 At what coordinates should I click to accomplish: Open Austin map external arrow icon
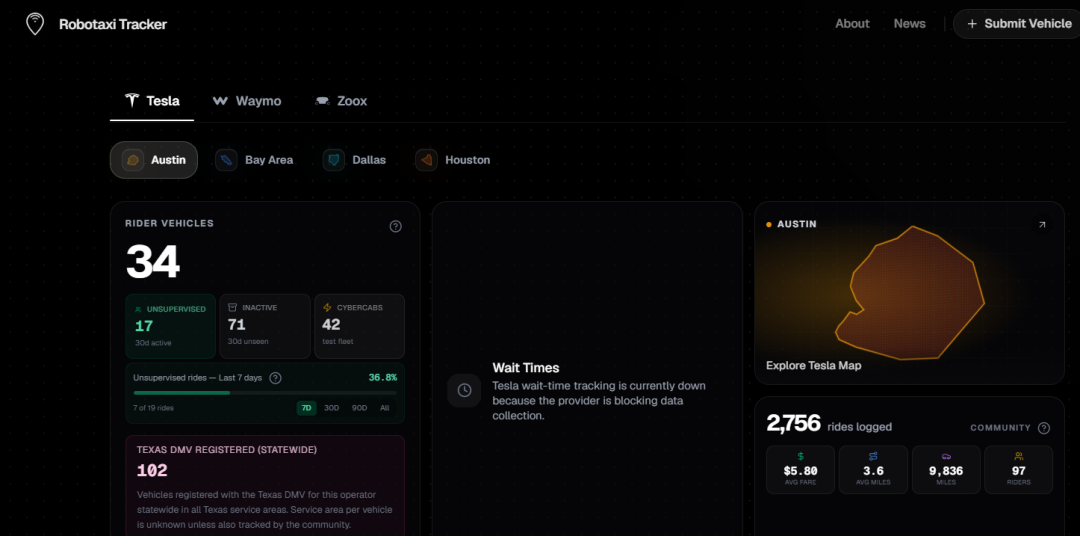click(1041, 225)
